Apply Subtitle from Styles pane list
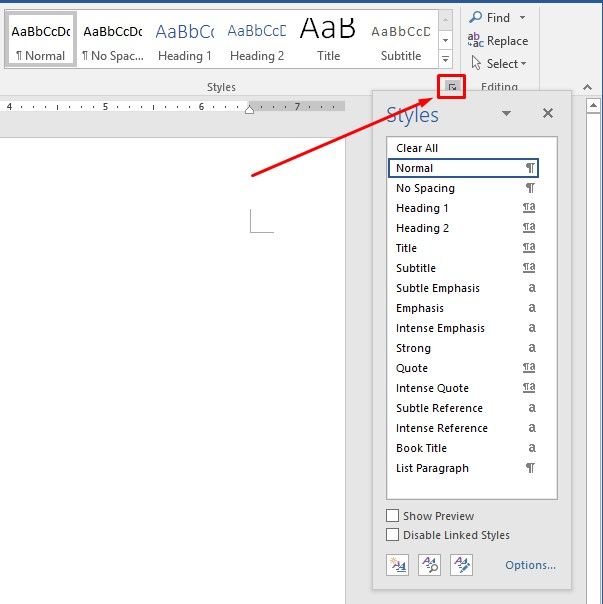This screenshot has height=604, width=603. pos(463,268)
